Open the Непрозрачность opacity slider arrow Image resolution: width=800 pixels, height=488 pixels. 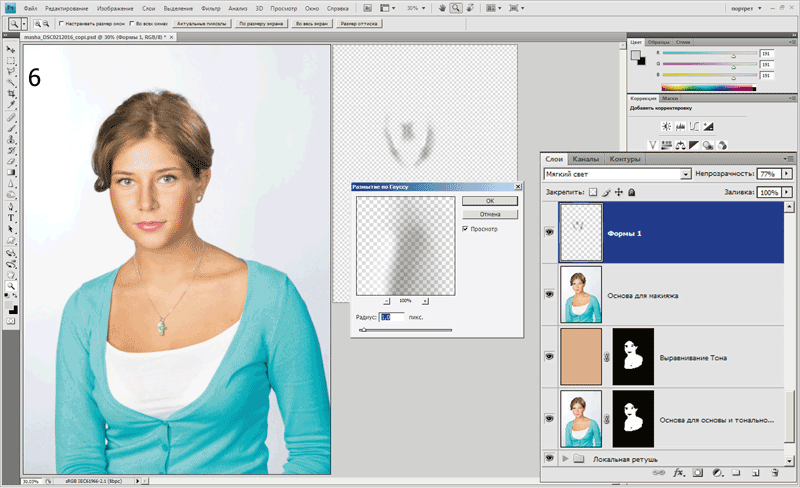coord(788,174)
